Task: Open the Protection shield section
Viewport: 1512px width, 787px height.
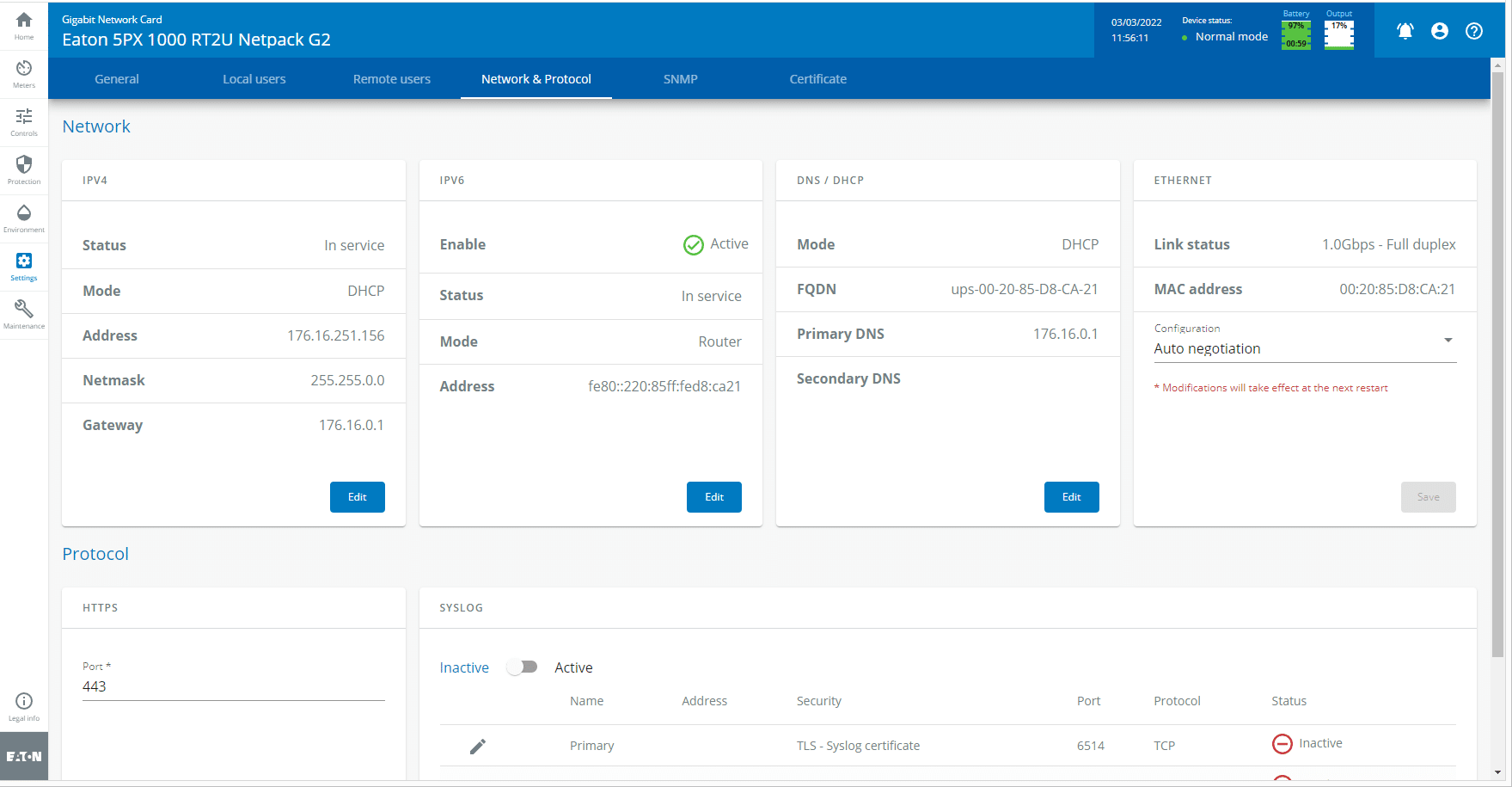Action: 24,170
